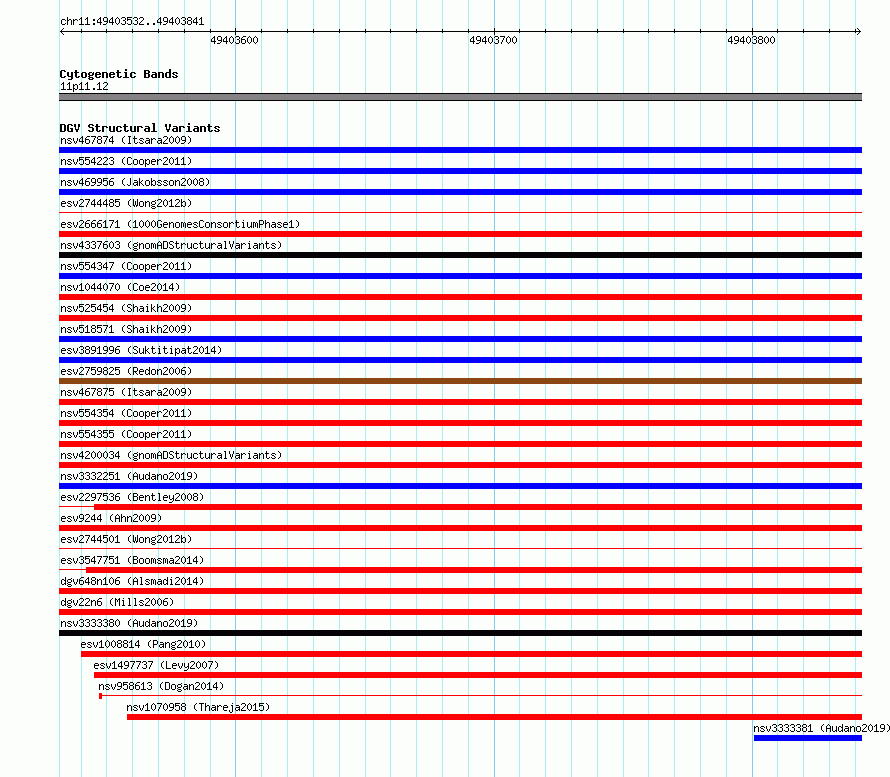890x777 pixels.
Task: Select the black bar under nsv4337603
Action: tap(460, 255)
